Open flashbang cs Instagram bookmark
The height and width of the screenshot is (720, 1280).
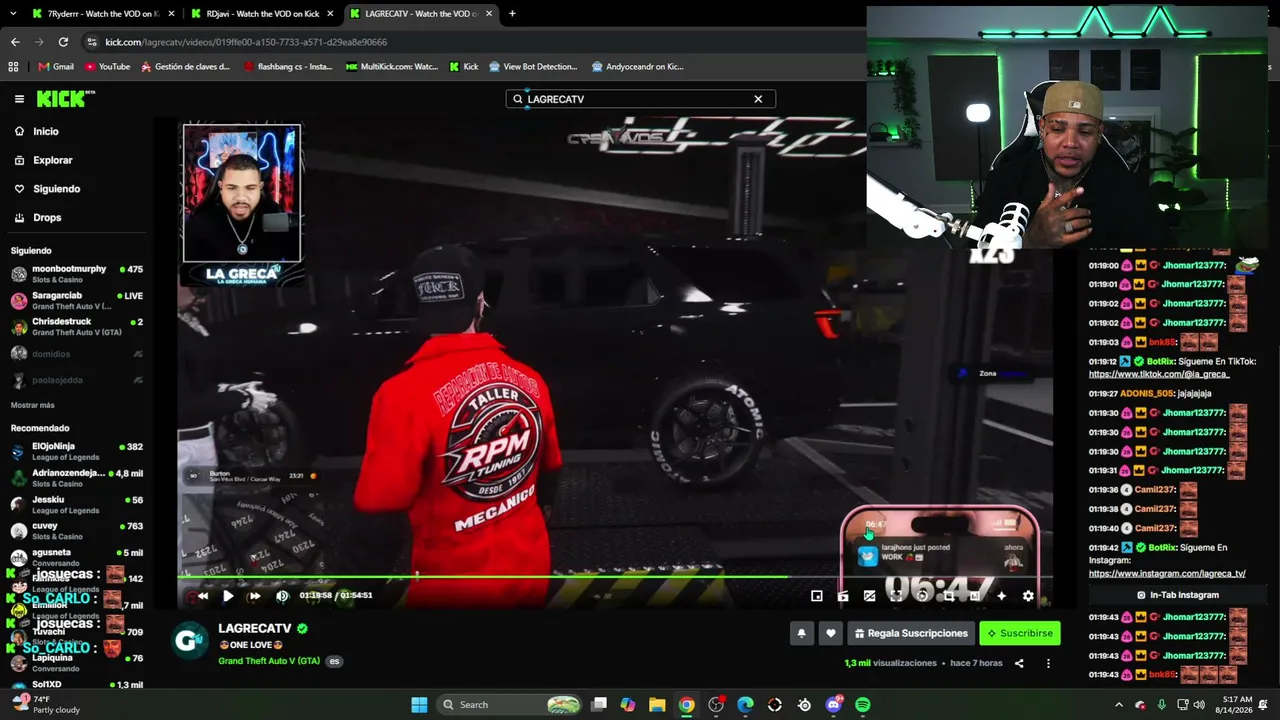point(288,67)
